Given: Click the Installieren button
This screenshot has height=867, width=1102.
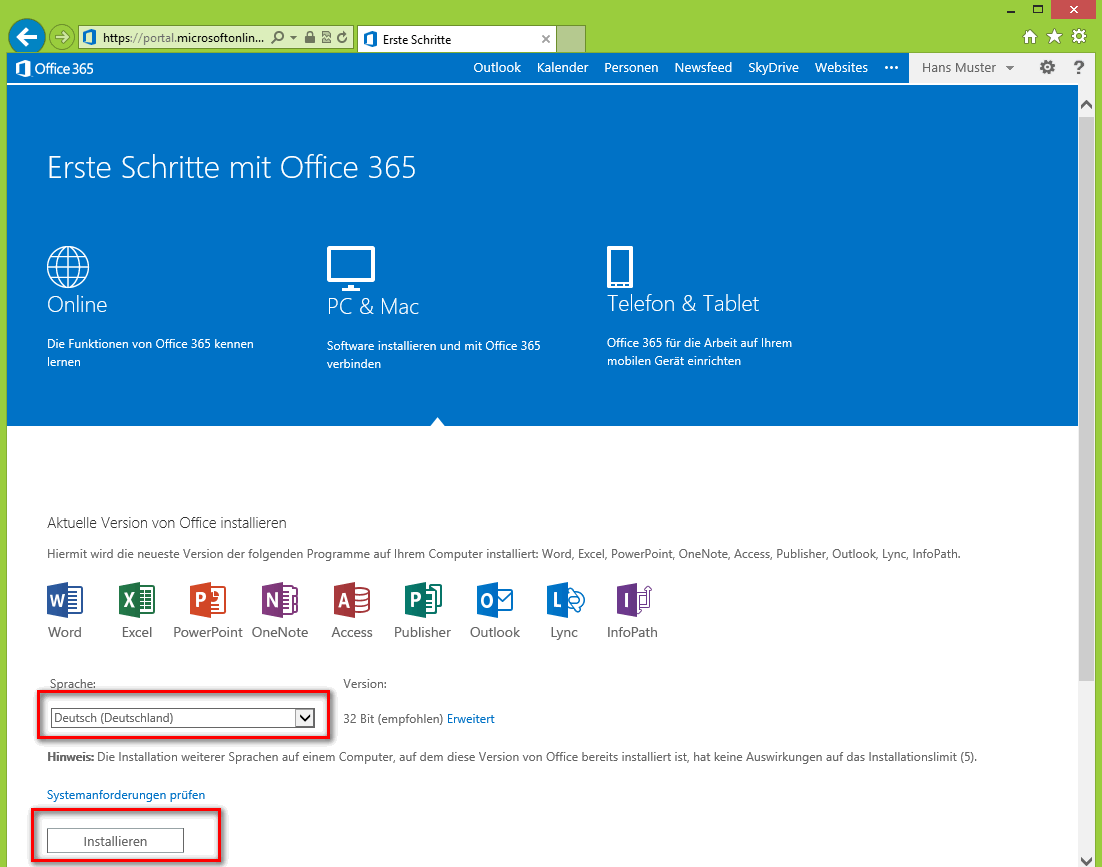Looking at the screenshot, I should 115,840.
